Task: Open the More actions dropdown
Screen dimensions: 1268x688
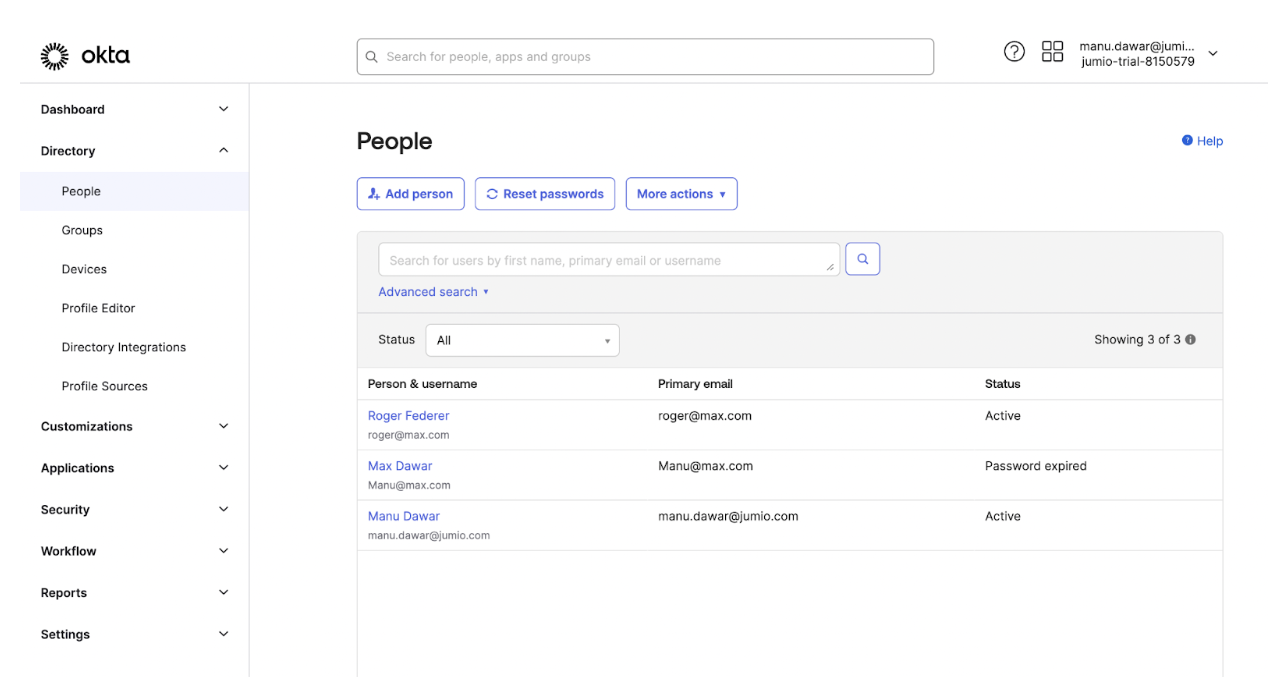Action: pos(681,194)
